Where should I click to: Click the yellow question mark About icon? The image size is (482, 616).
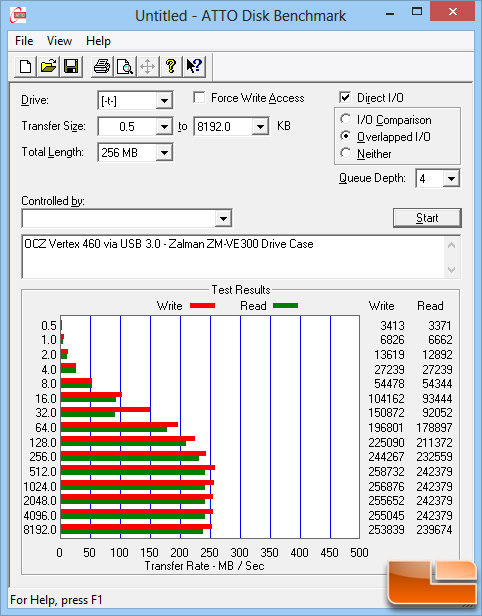(x=170, y=66)
